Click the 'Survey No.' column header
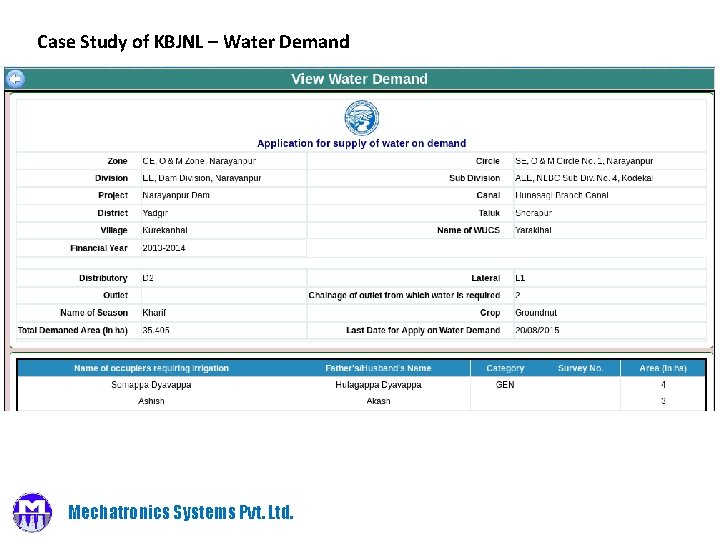The width and height of the screenshot is (720, 540). 580,368
